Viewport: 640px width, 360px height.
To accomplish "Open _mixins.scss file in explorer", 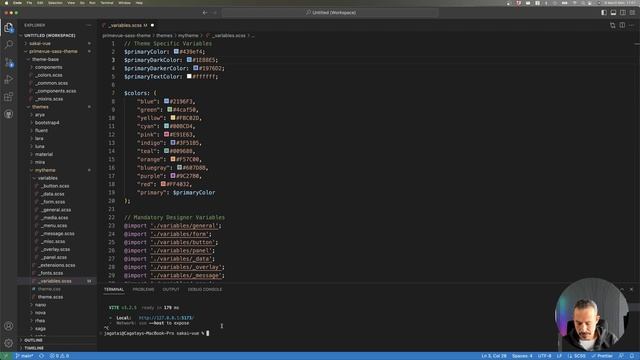I will click(x=49, y=99).
